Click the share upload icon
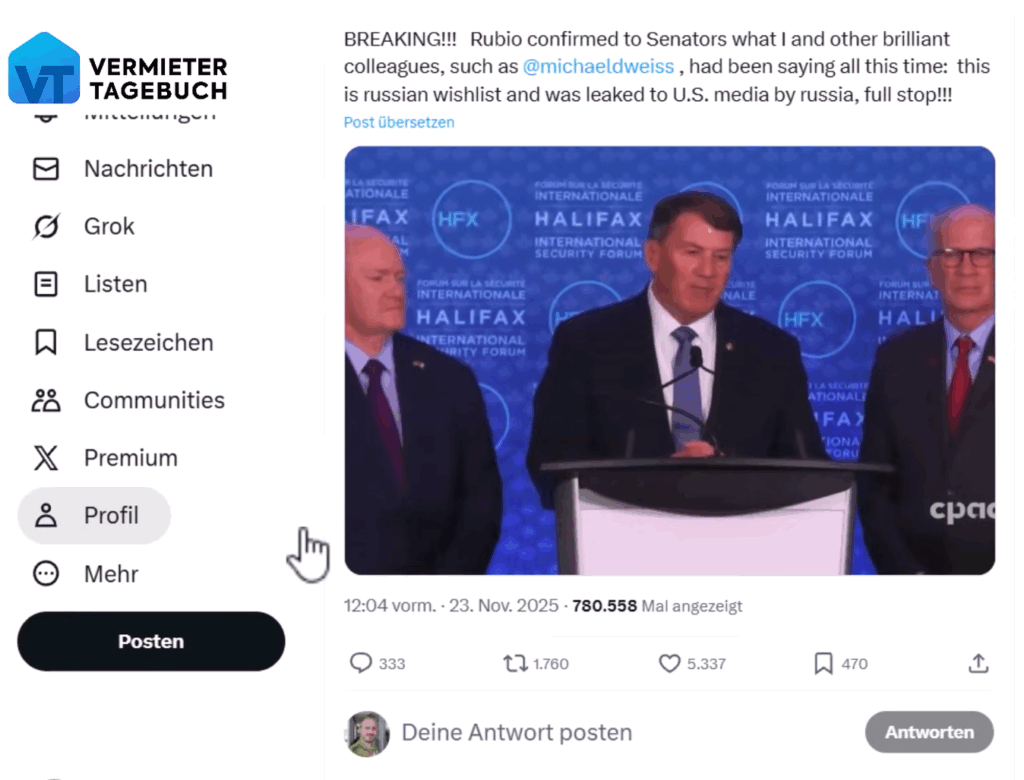Image resolution: width=1024 pixels, height=780 pixels. click(978, 663)
